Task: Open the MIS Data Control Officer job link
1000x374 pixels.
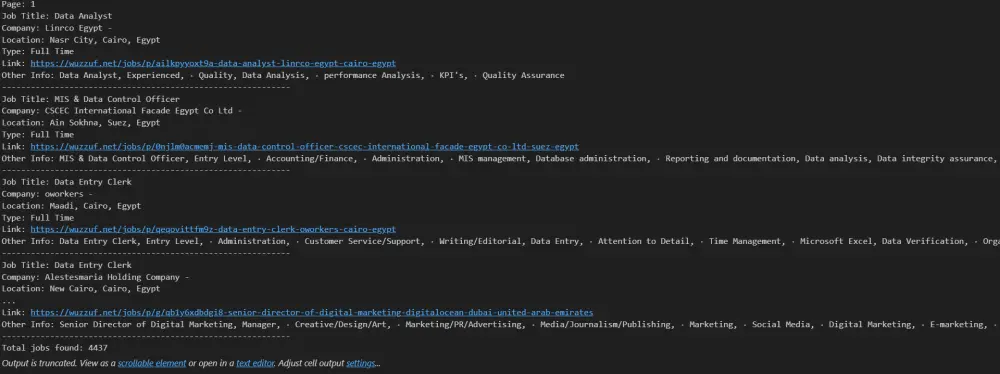Action: (x=305, y=146)
